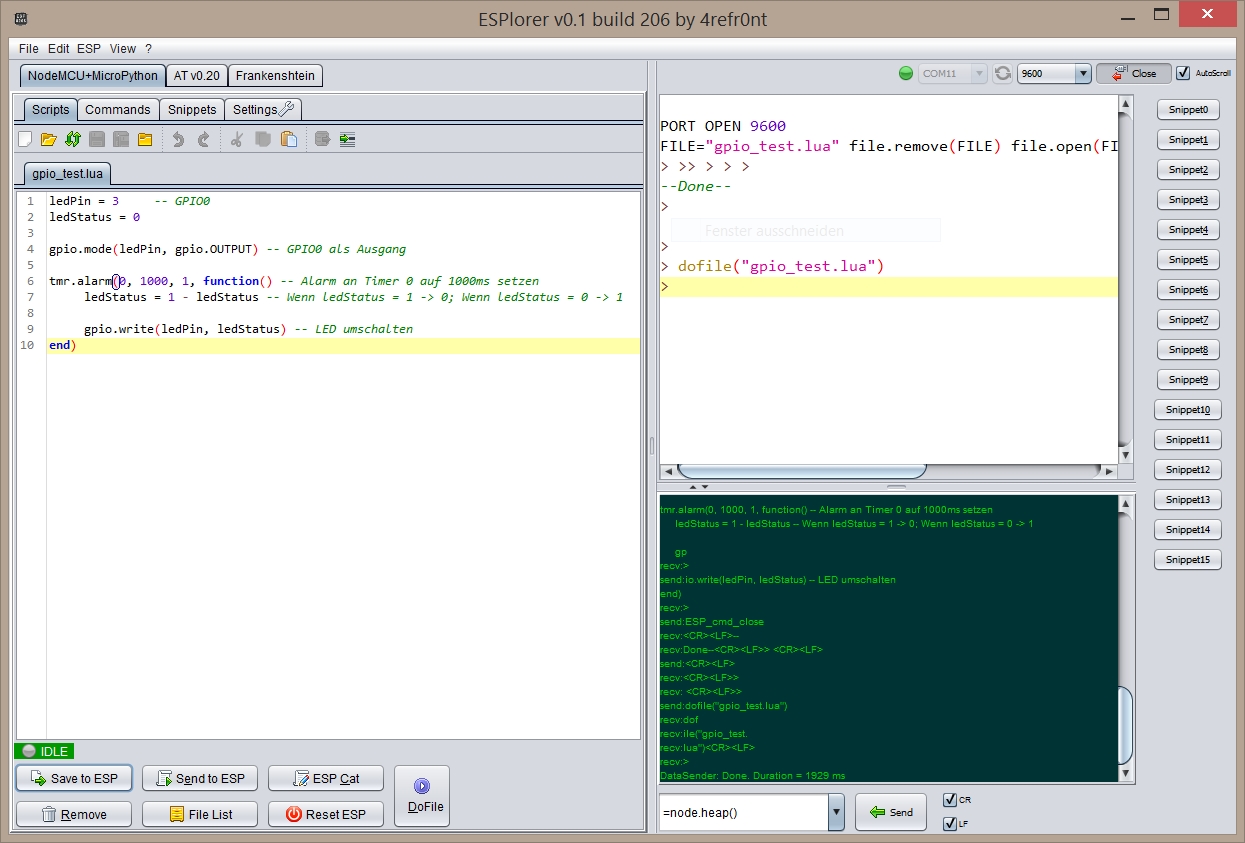Click the ESPlorer app icon in title bar

click(x=22, y=18)
